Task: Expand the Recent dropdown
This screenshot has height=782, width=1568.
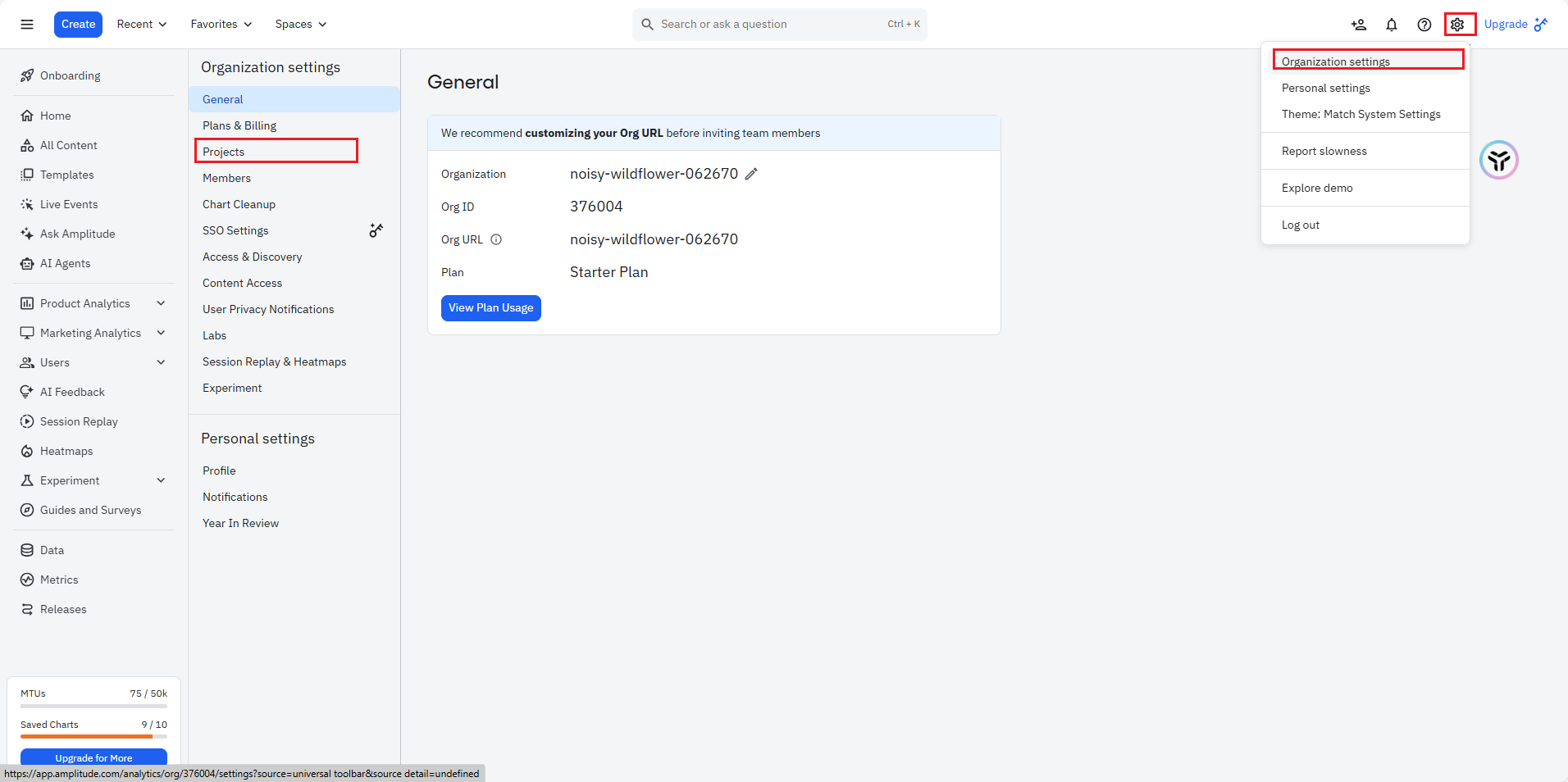Action: [x=142, y=25]
